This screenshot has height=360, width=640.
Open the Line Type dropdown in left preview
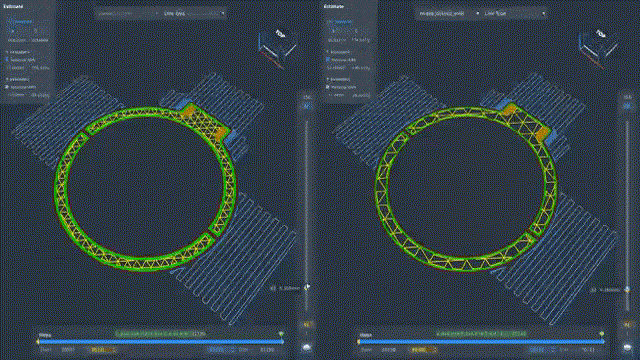pos(194,13)
